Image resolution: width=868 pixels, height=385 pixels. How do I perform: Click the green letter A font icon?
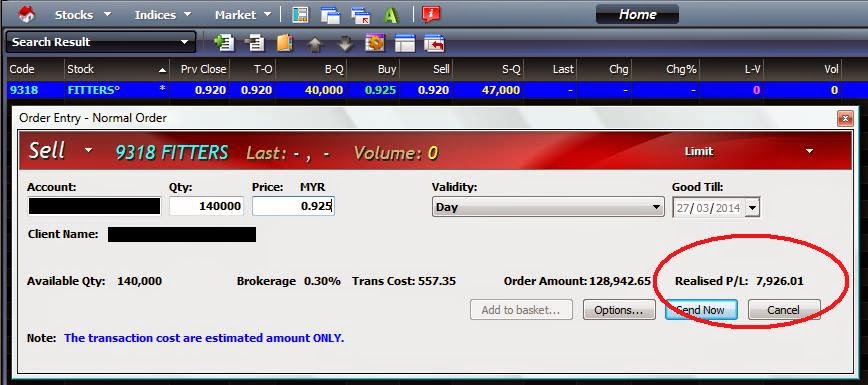pyautogui.click(x=391, y=15)
